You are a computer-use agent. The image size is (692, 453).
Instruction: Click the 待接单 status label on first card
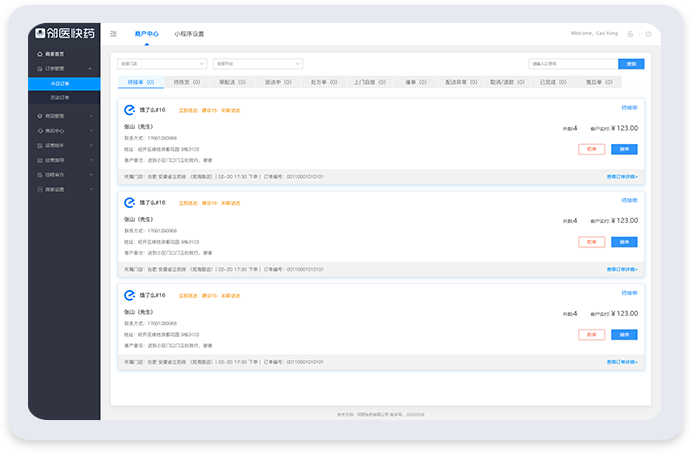(x=629, y=108)
